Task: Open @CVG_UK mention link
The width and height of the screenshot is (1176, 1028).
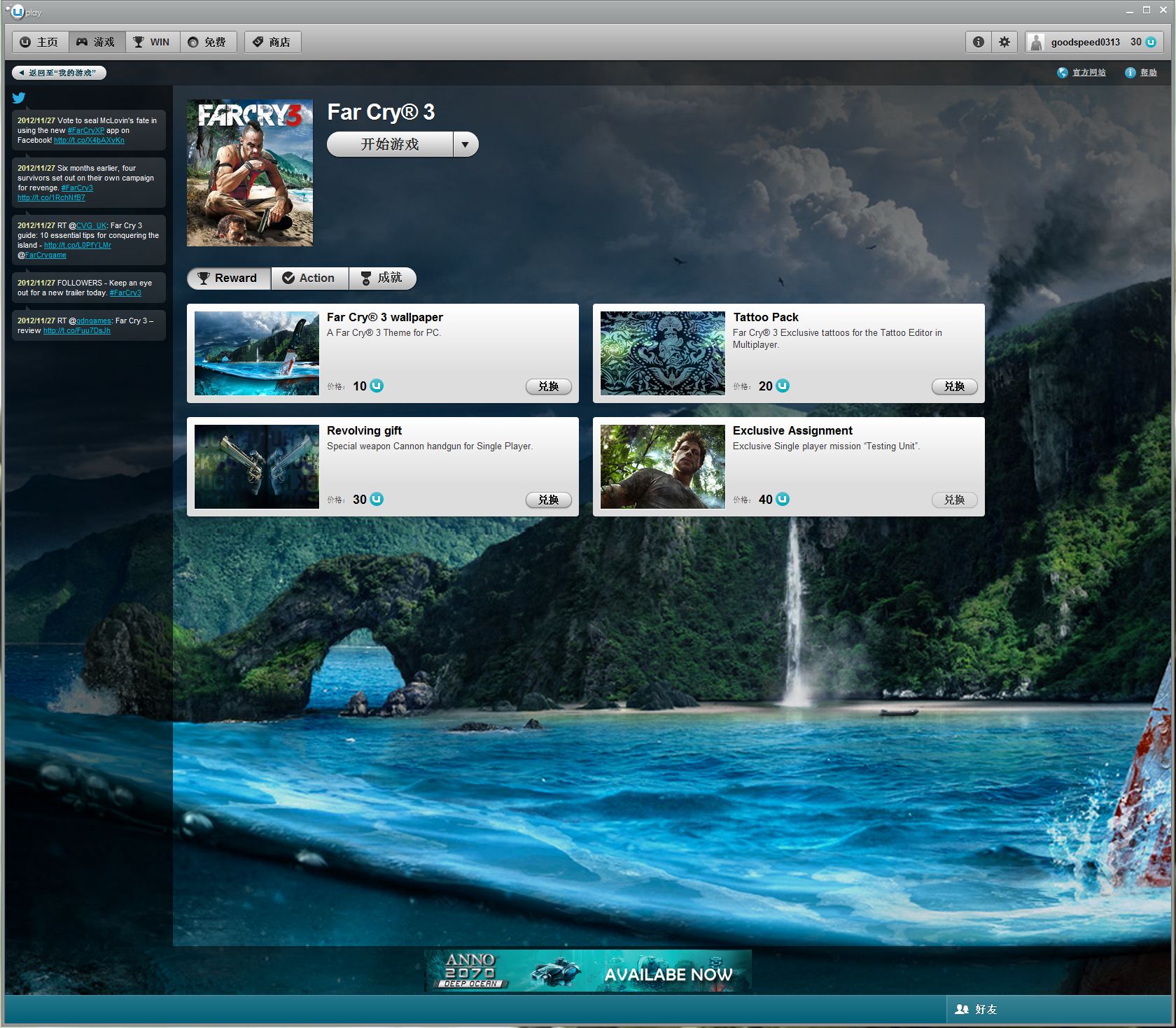Action: click(92, 225)
